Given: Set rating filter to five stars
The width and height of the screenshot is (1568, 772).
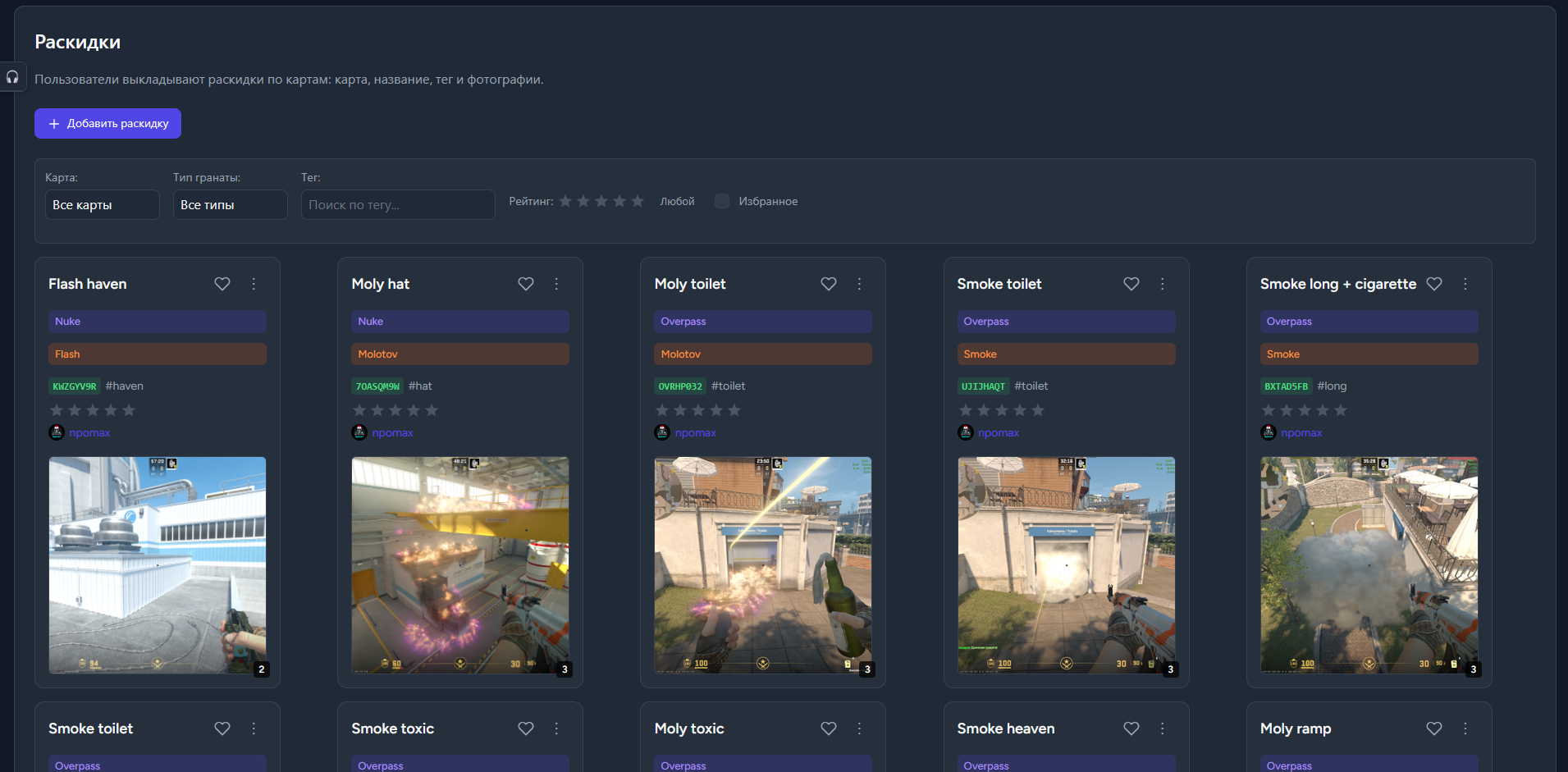Looking at the screenshot, I should coord(638,201).
